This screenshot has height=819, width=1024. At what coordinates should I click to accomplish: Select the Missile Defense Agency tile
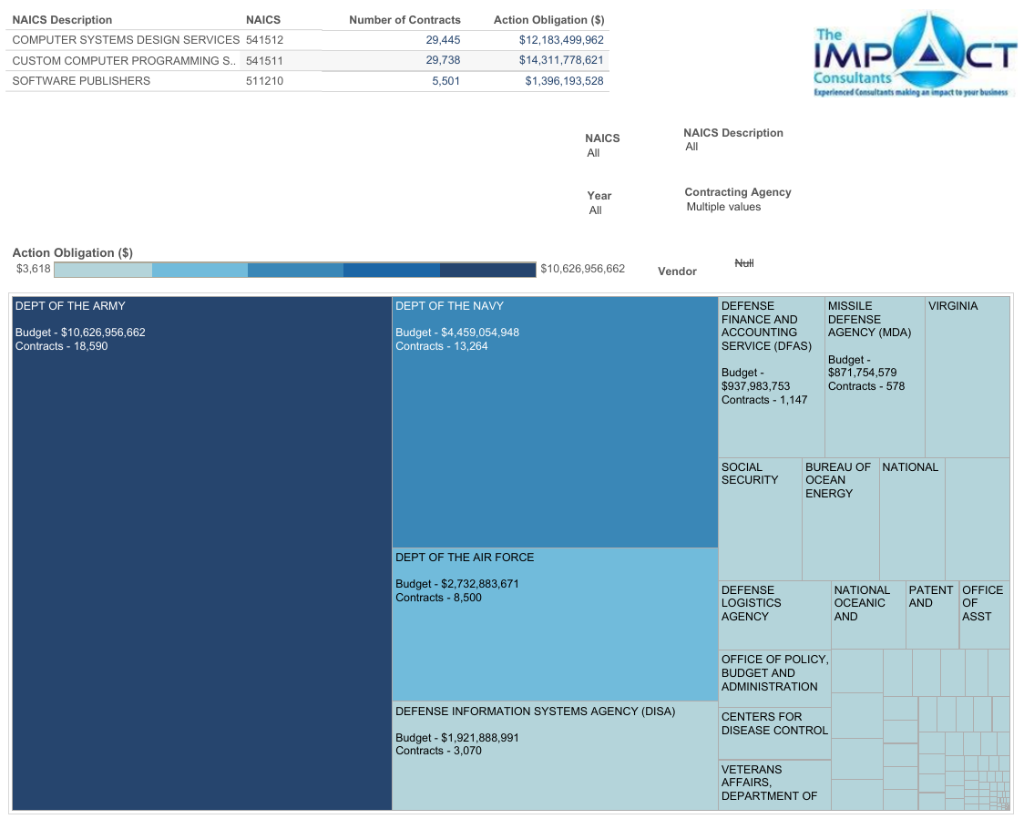(875, 377)
